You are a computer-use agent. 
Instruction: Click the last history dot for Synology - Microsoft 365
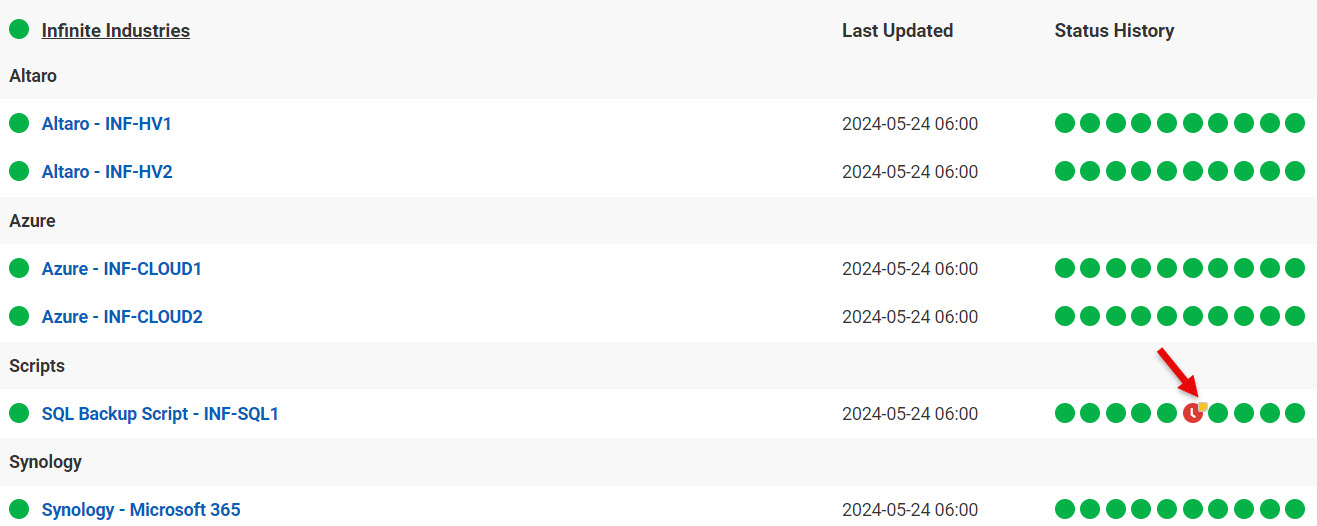pos(1295,510)
